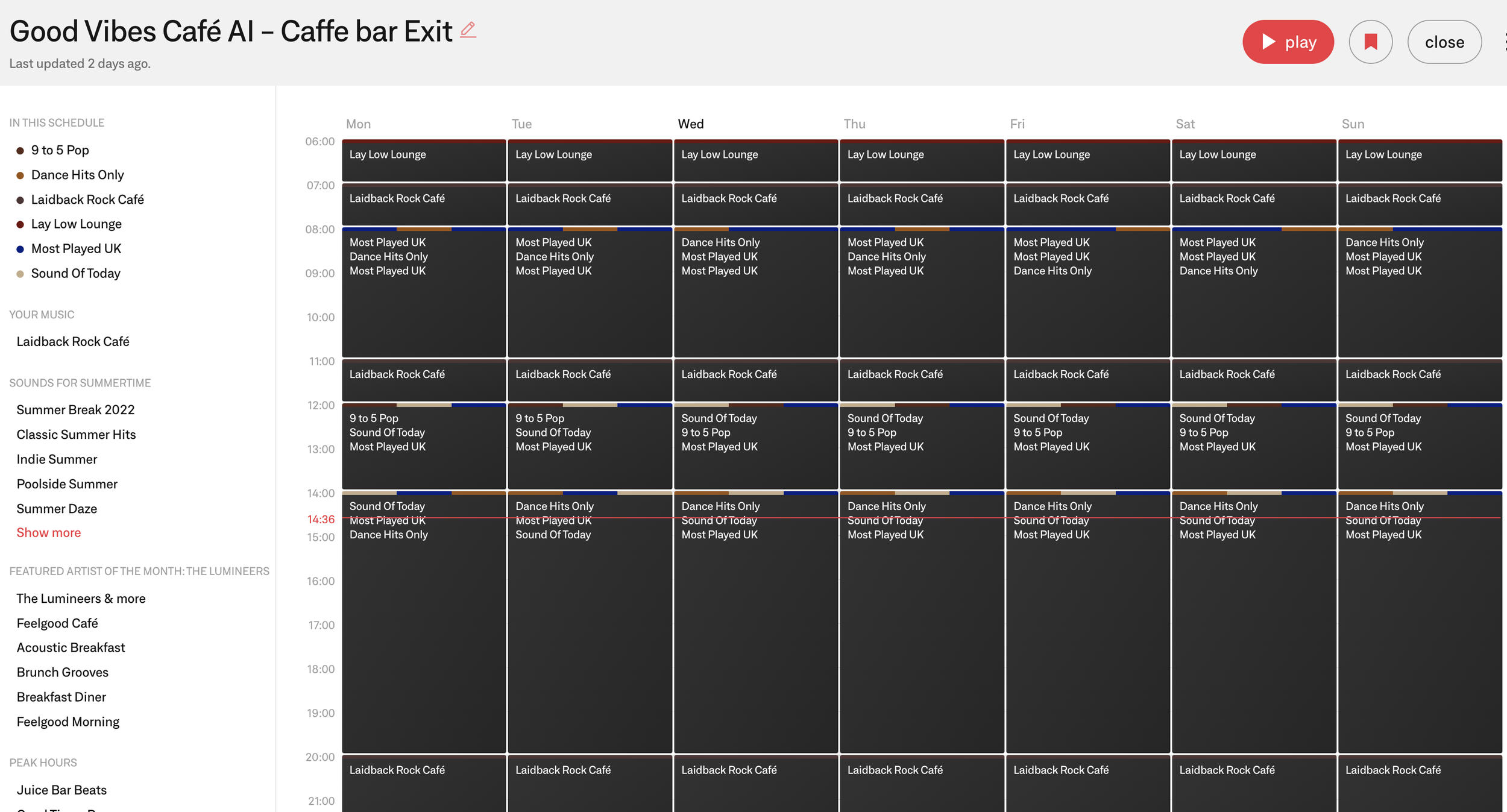
Task: Open Monday 20:00 Laidback Rock Café block
Action: pyautogui.click(x=424, y=784)
